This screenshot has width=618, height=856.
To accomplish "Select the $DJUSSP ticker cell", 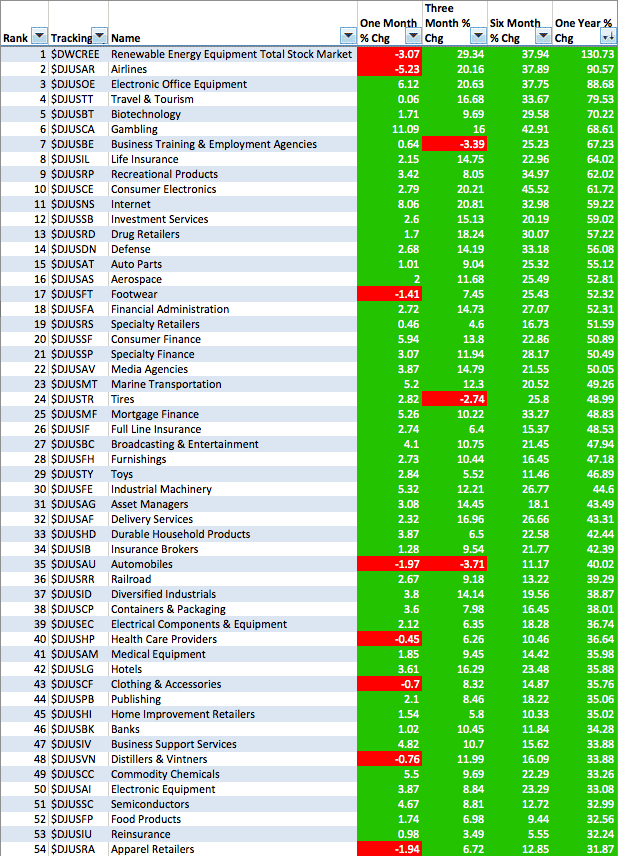I will coord(78,354).
